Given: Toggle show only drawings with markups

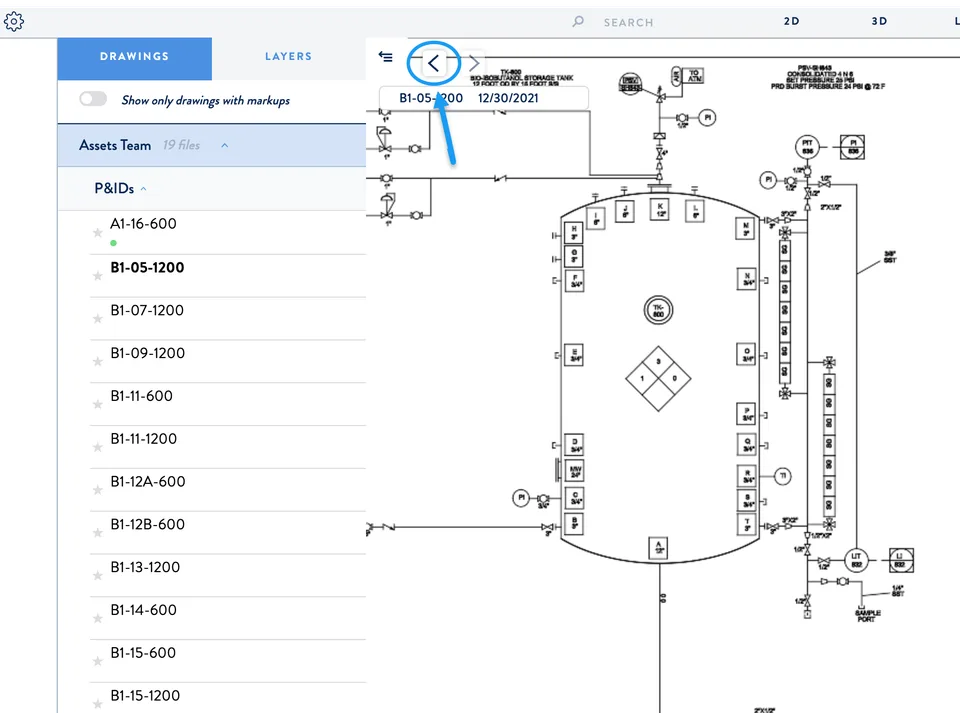Looking at the screenshot, I should tap(93, 99).
